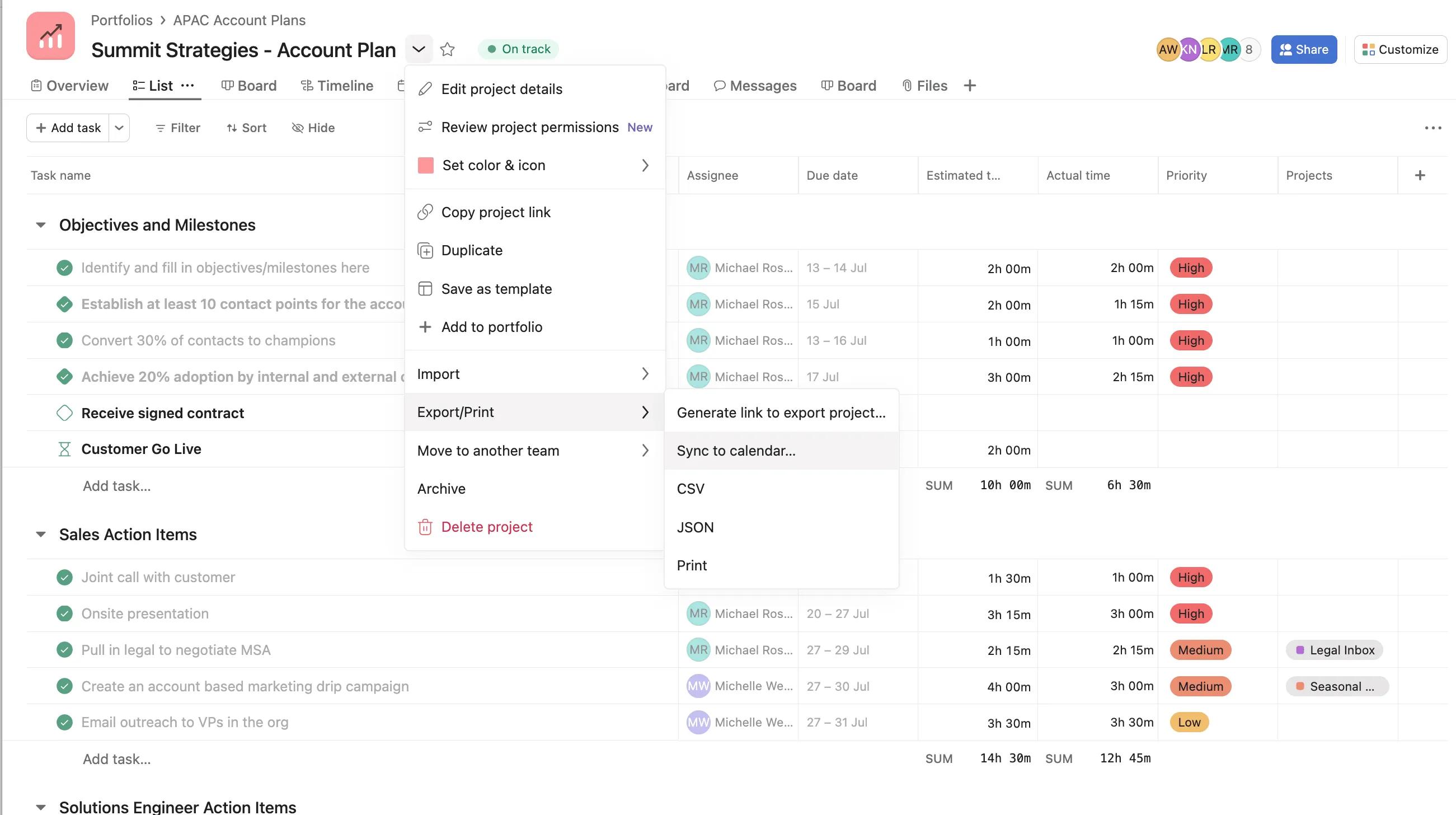Open Sort options

click(x=246, y=128)
